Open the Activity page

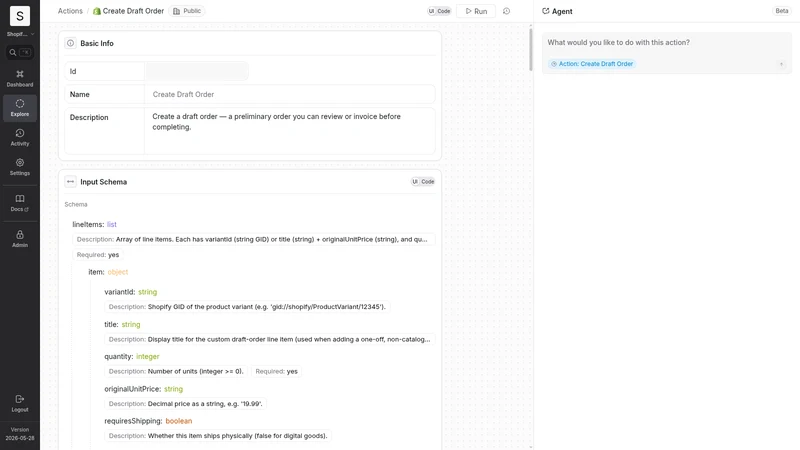(20, 138)
